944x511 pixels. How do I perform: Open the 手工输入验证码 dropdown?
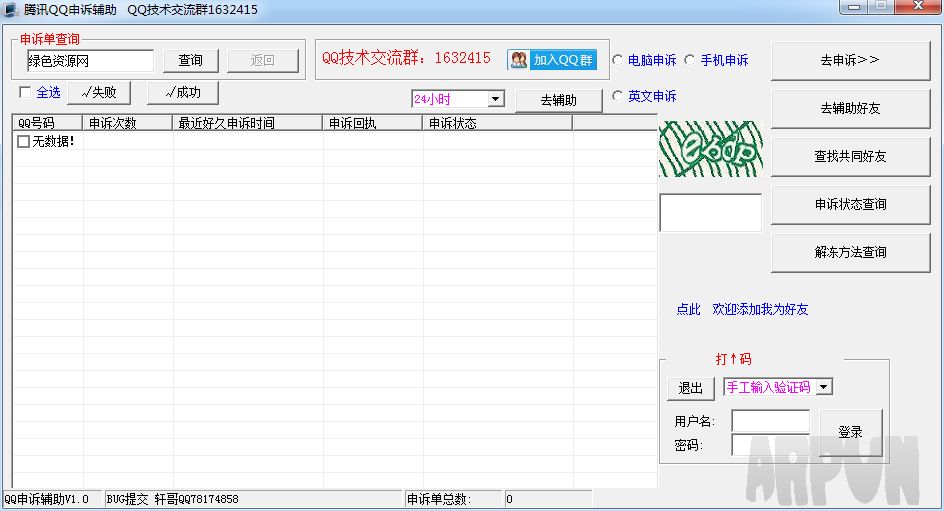tap(824, 387)
